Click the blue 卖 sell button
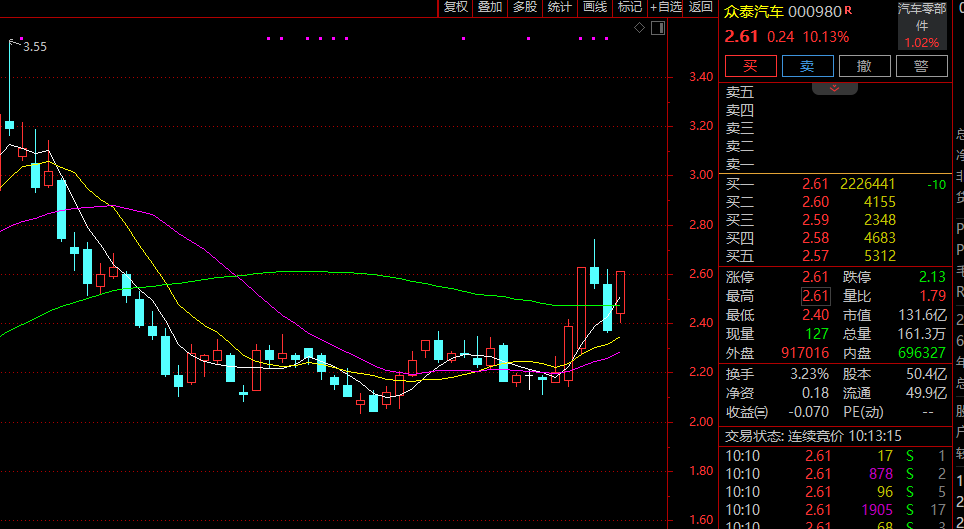The height and width of the screenshot is (529, 964). (x=807, y=66)
